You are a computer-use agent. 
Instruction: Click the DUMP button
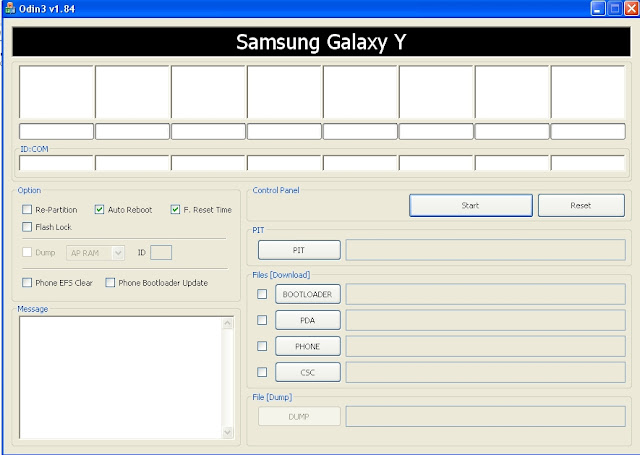[x=299, y=417]
